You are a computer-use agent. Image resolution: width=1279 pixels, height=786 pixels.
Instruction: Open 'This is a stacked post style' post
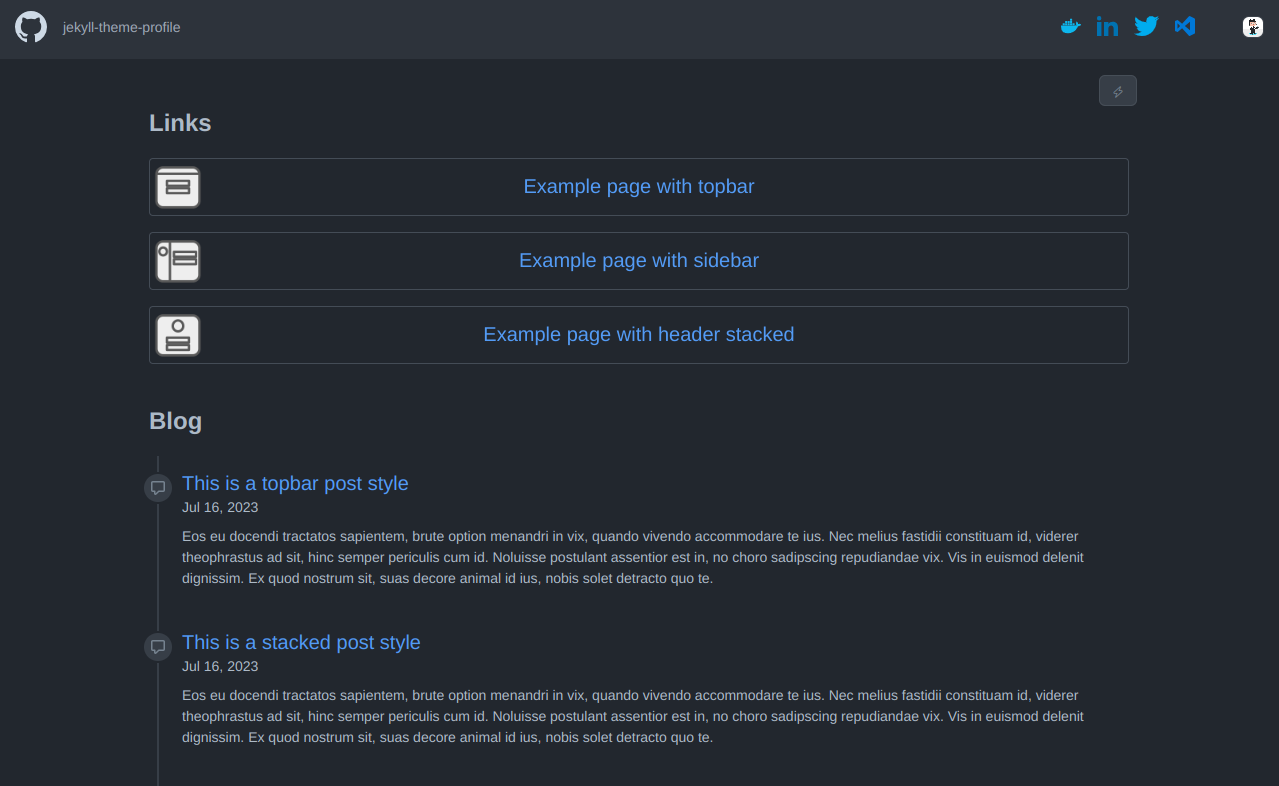click(301, 643)
